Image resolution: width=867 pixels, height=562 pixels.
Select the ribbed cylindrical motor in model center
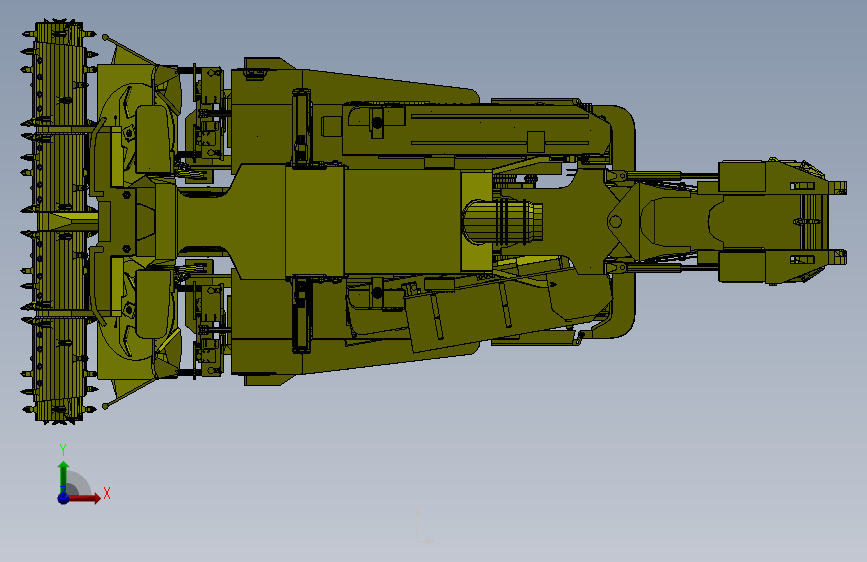[x=502, y=222]
